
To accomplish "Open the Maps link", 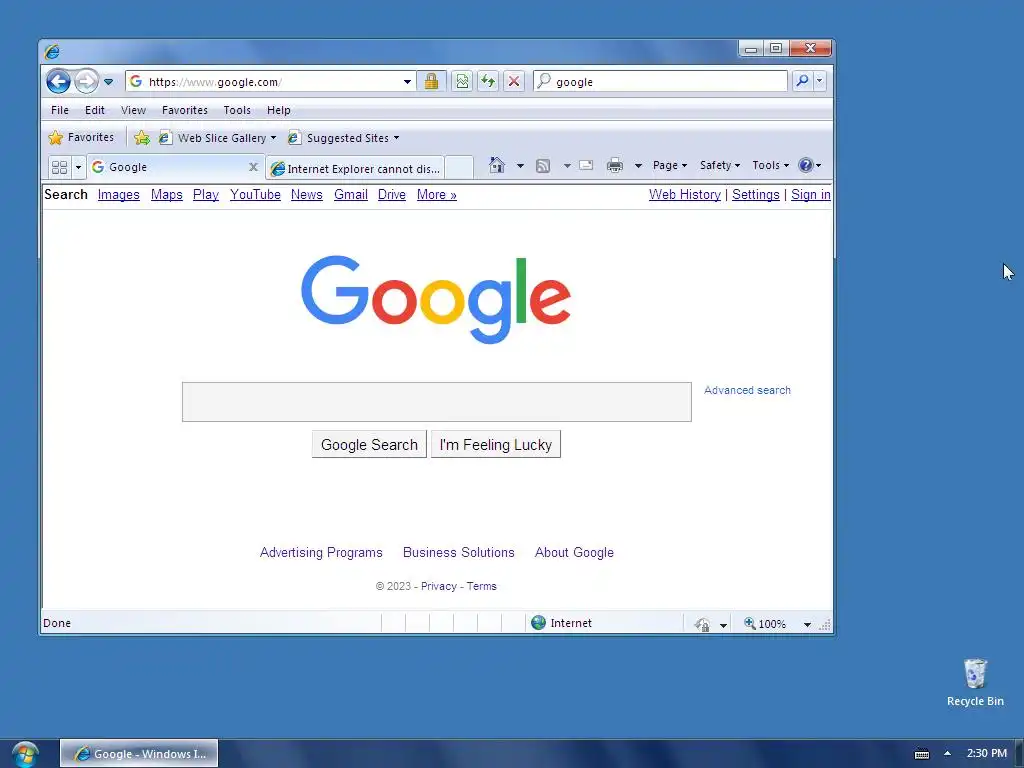I will point(167,195).
